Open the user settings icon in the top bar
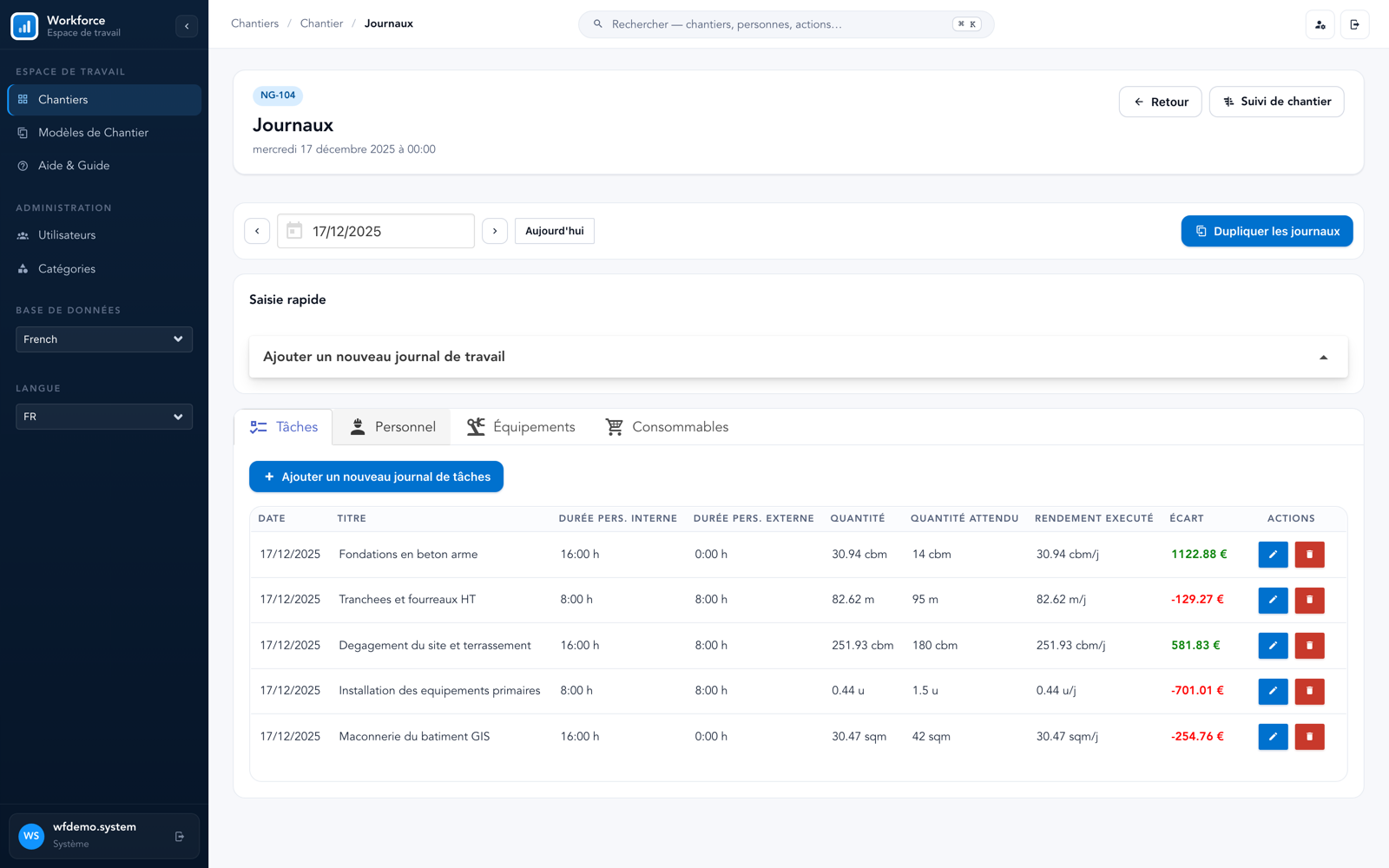 click(1320, 24)
